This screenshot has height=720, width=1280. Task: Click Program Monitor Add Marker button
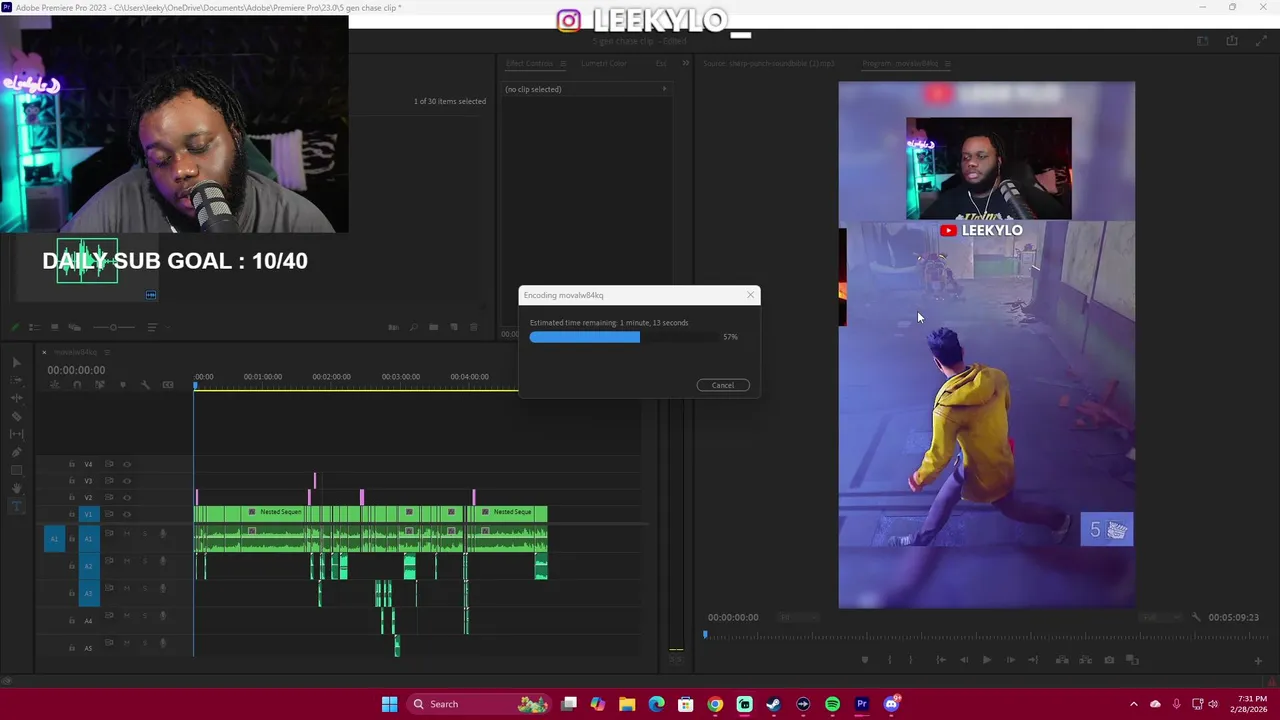point(864,660)
